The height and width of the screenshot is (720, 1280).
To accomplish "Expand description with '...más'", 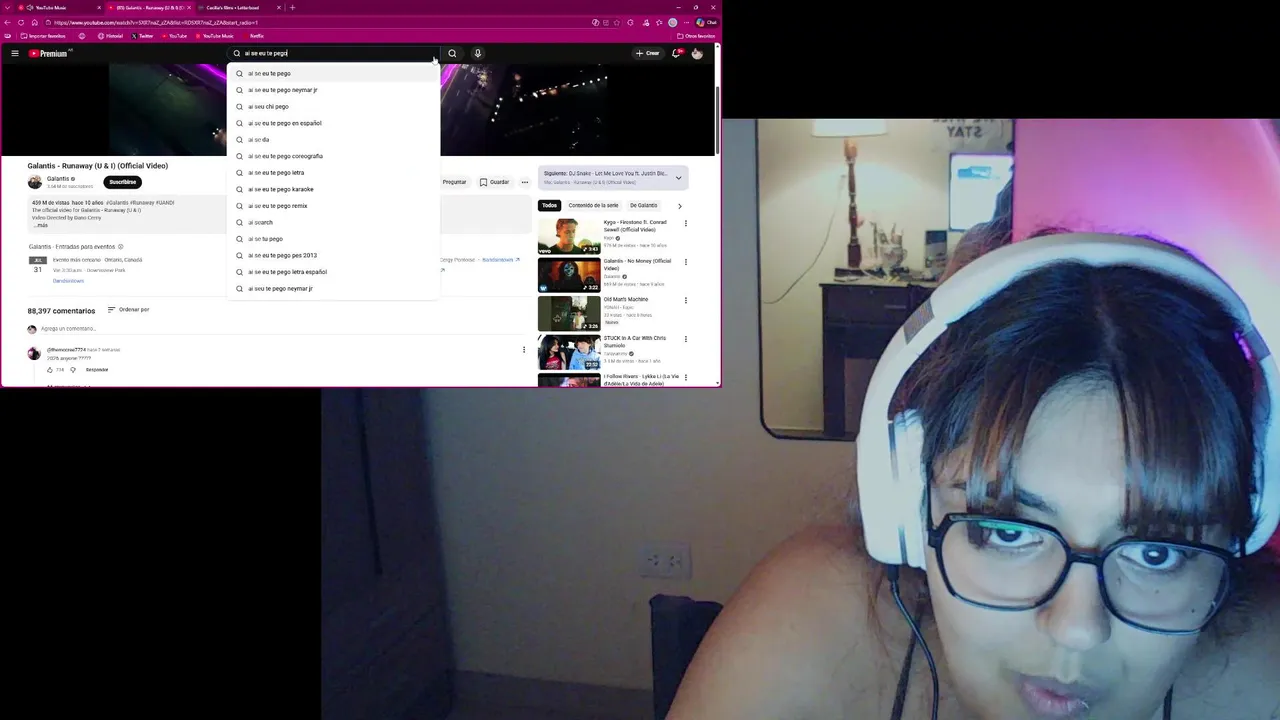I will 42,225.
